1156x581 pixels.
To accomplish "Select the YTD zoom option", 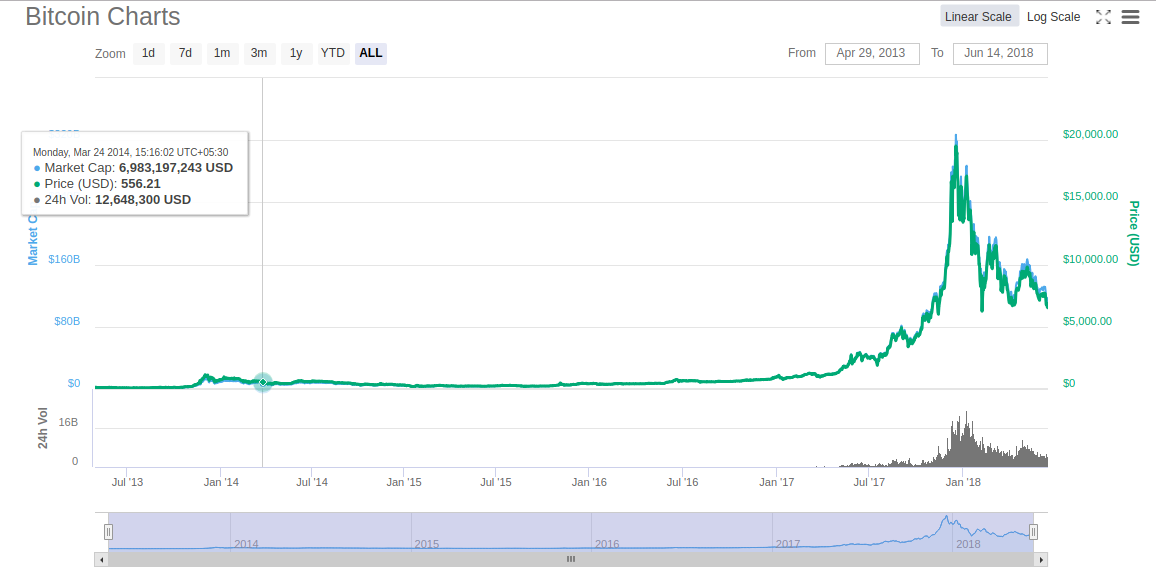I will tap(333, 53).
